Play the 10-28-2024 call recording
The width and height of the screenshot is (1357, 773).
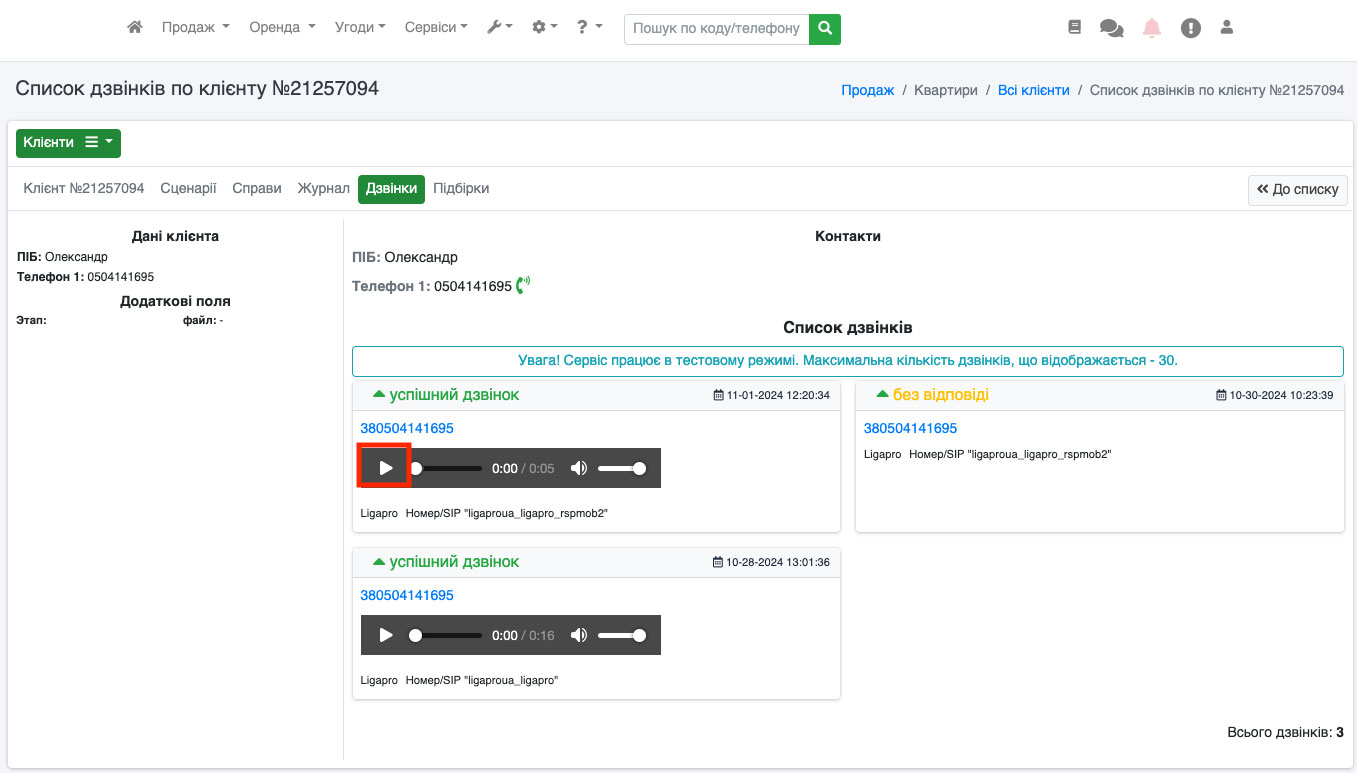click(x=385, y=635)
